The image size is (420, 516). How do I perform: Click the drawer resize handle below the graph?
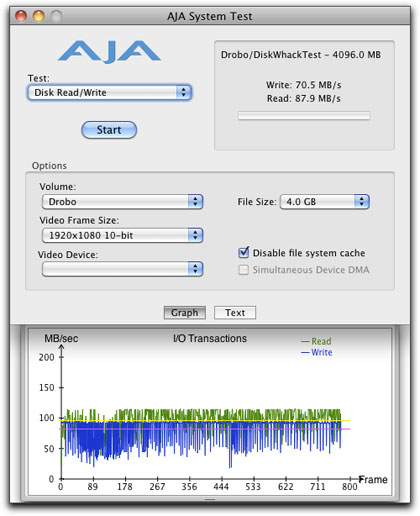(x=210, y=499)
